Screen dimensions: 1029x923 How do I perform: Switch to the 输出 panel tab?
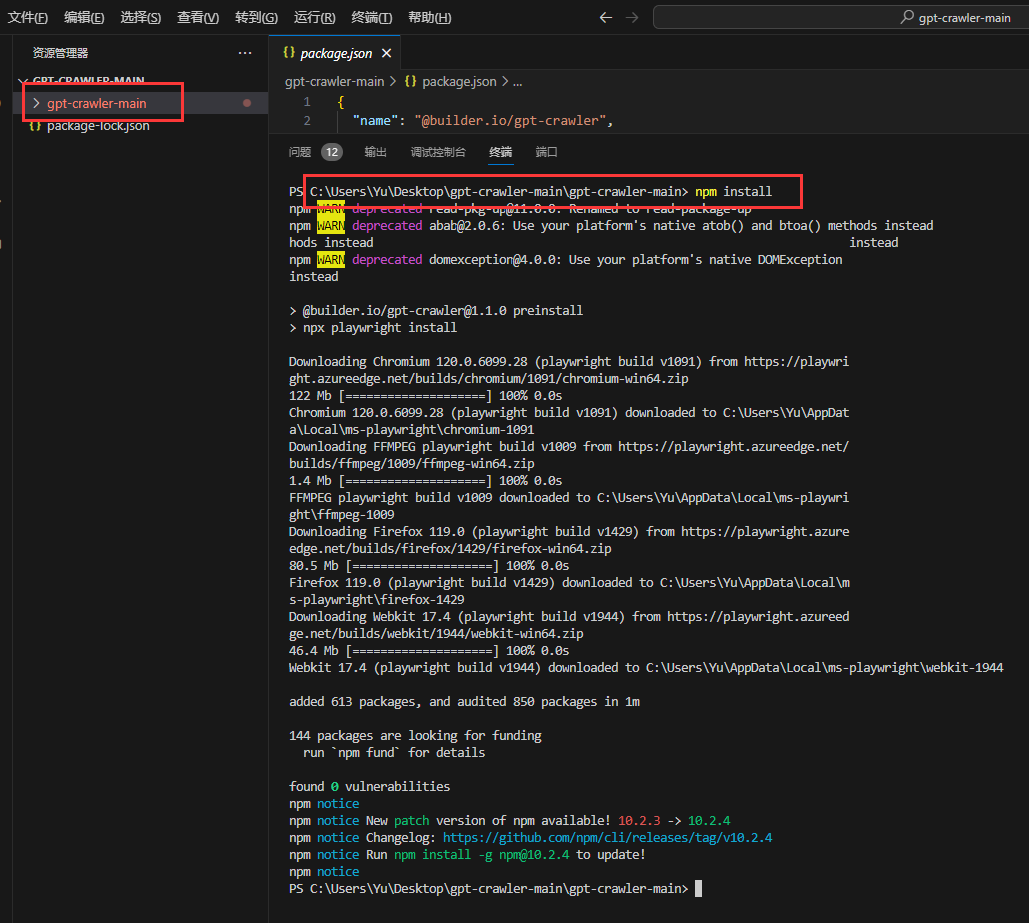click(x=375, y=152)
